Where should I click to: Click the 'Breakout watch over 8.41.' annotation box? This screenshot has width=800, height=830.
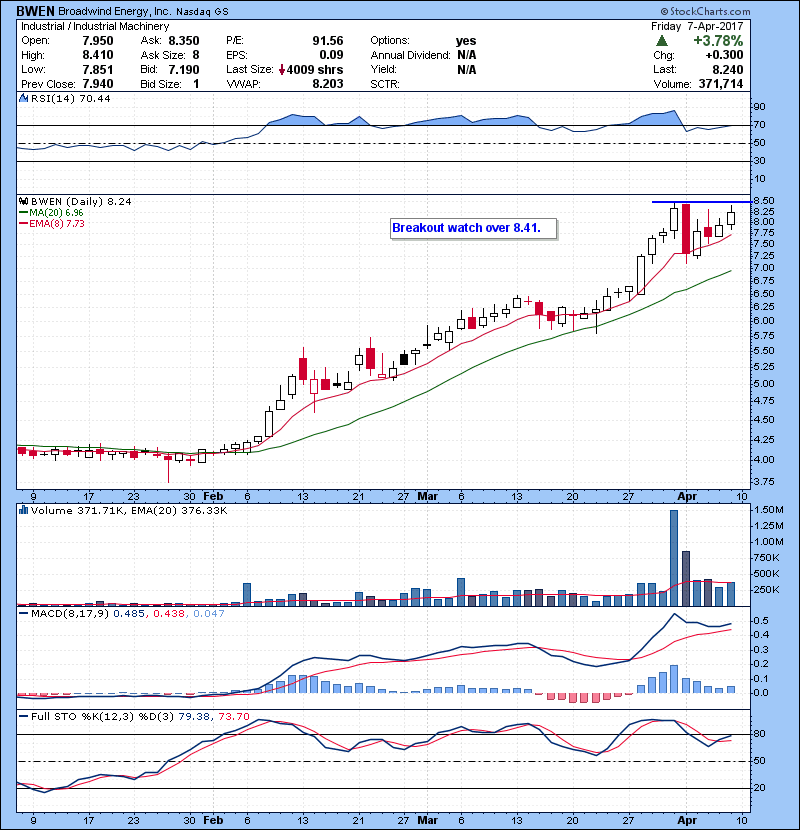[x=473, y=228]
